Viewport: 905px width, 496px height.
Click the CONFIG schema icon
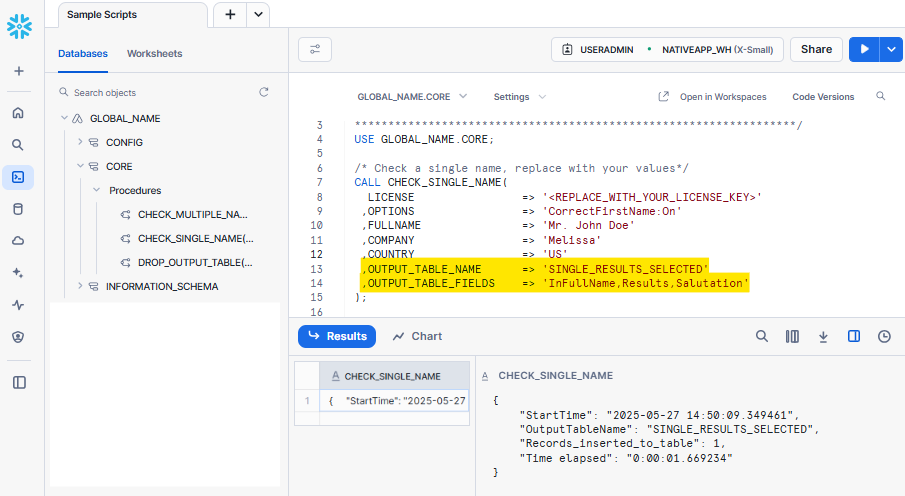tap(93, 143)
